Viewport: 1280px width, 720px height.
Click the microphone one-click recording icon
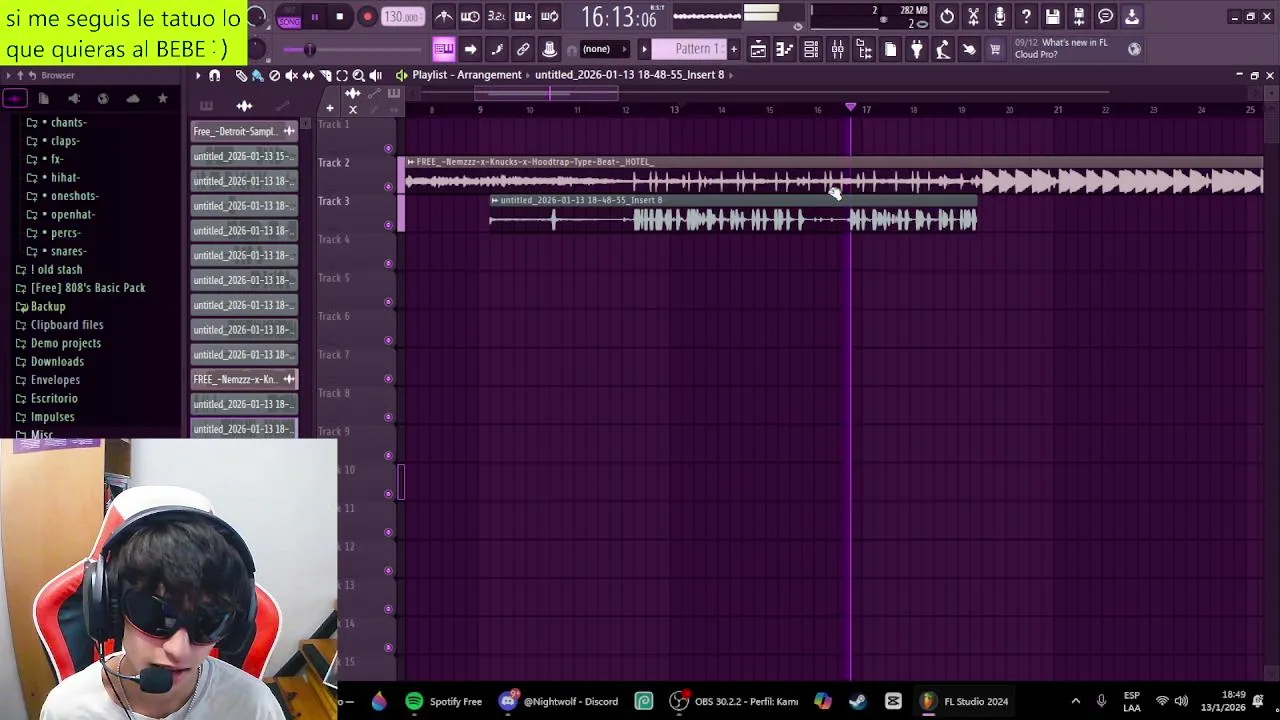999,16
